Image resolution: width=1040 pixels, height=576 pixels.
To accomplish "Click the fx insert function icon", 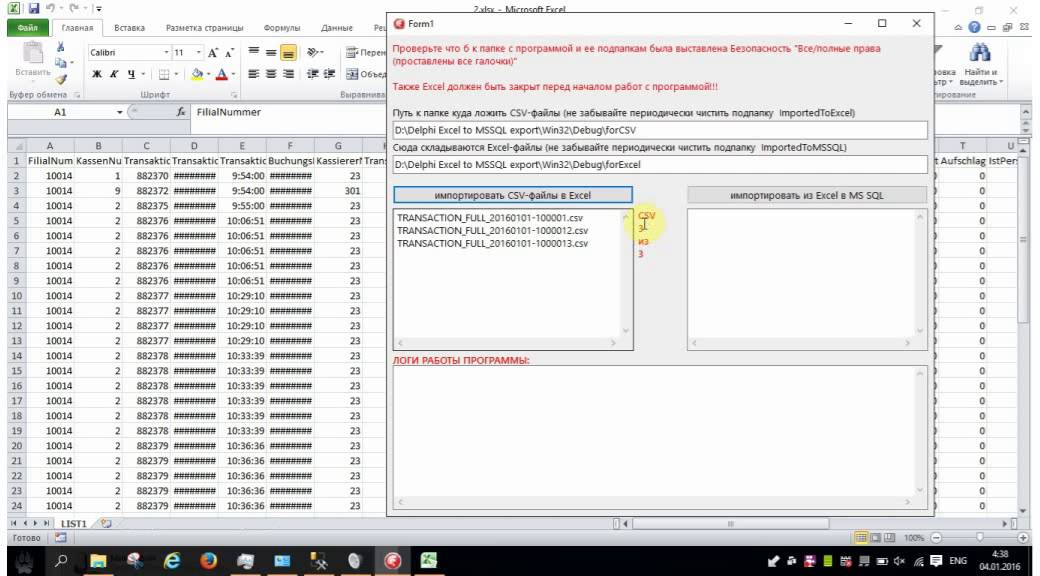I will [x=180, y=112].
